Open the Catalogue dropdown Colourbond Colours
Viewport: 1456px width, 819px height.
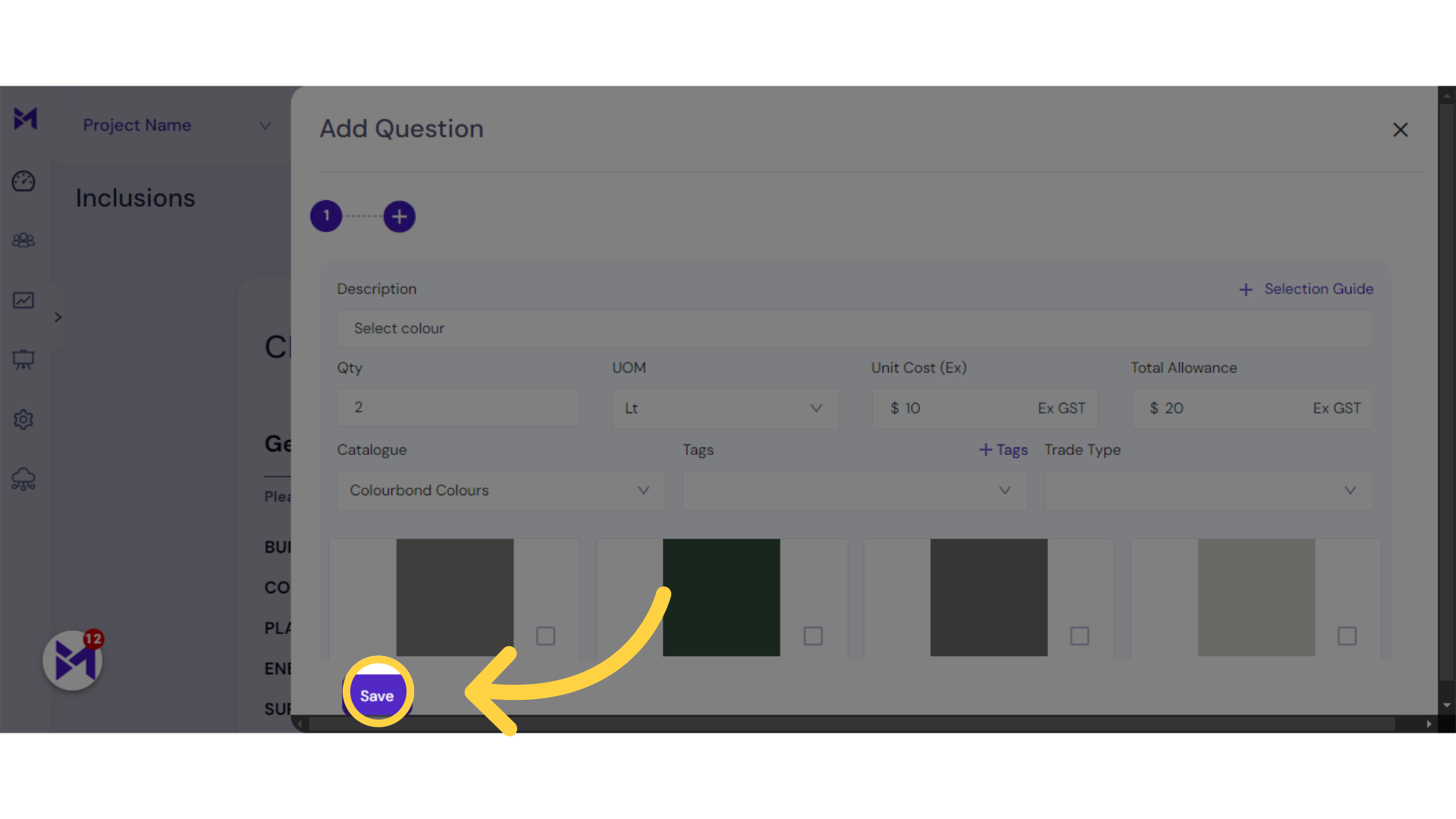pos(501,491)
